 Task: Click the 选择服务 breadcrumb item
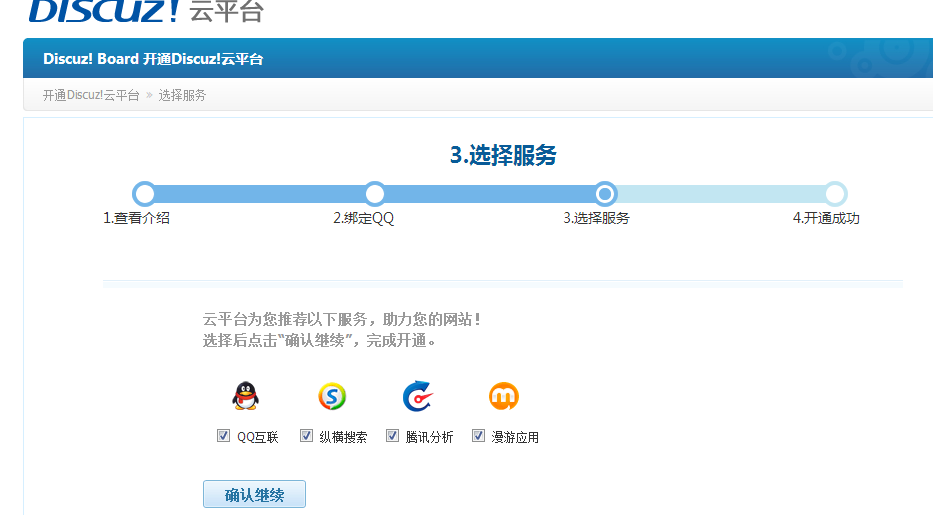click(182, 95)
